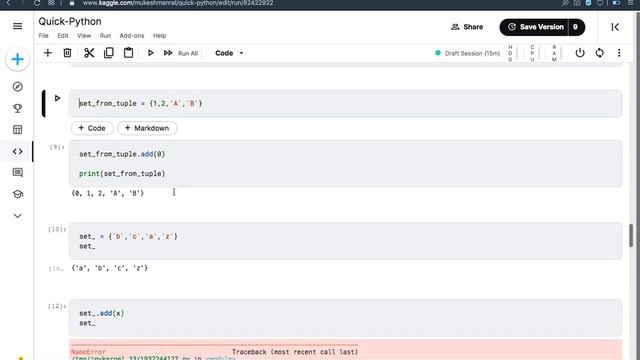Click the Share button
Viewport: 640px width, 360px height.
[x=467, y=27]
